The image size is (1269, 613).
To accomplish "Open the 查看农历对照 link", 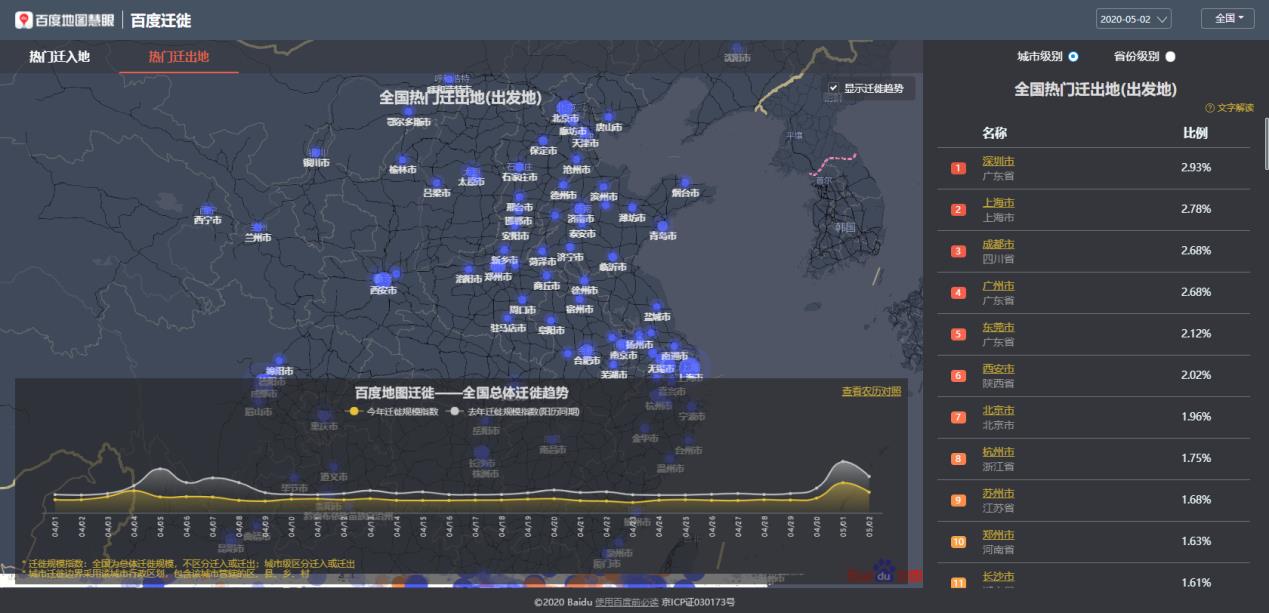I will [869, 393].
